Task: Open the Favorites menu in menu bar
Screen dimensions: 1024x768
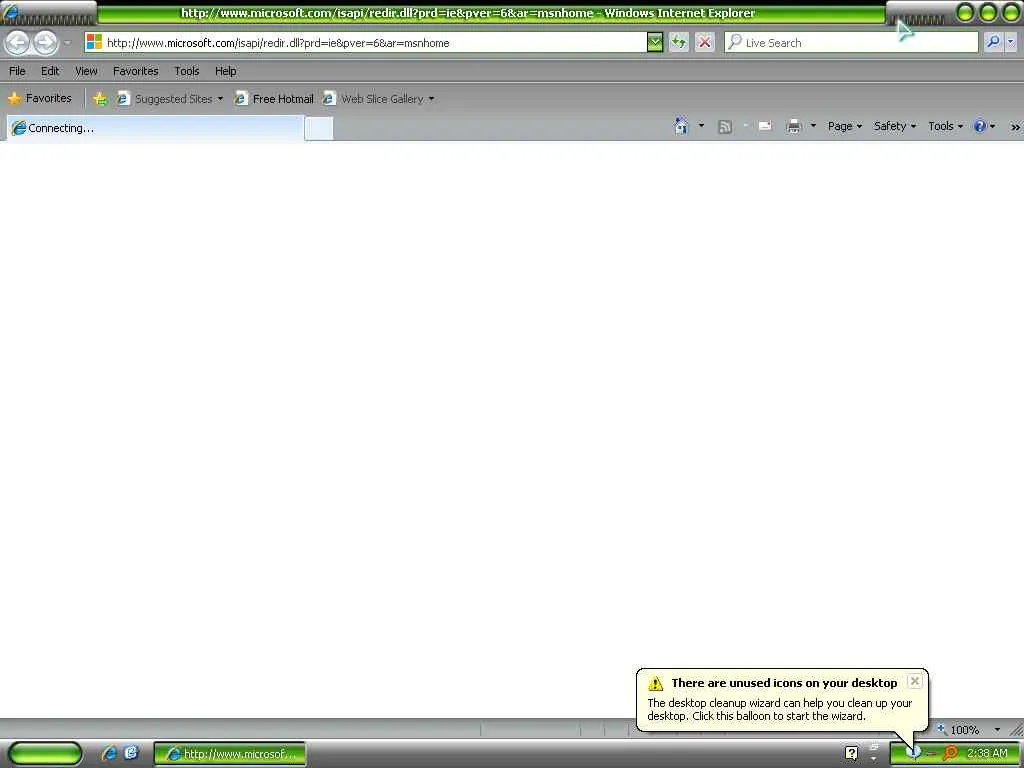Action: [x=135, y=71]
